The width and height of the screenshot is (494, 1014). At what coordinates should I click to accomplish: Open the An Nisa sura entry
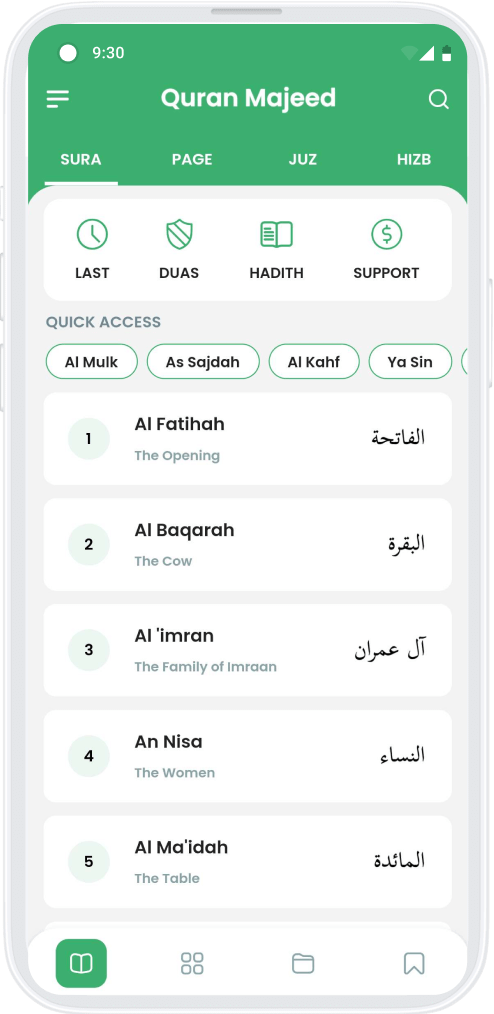pyautogui.click(x=248, y=756)
